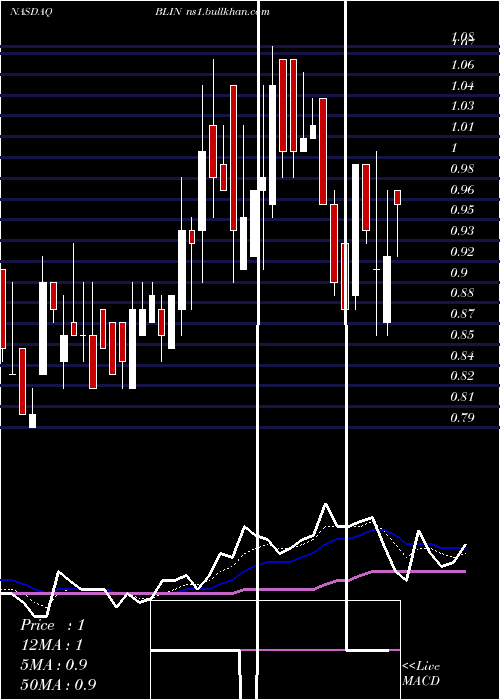The height and width of the screenshot is (700, 500).
Task: Click the NASDAQ exchange label
Action: pyautogui.click(x=31, y=12)
